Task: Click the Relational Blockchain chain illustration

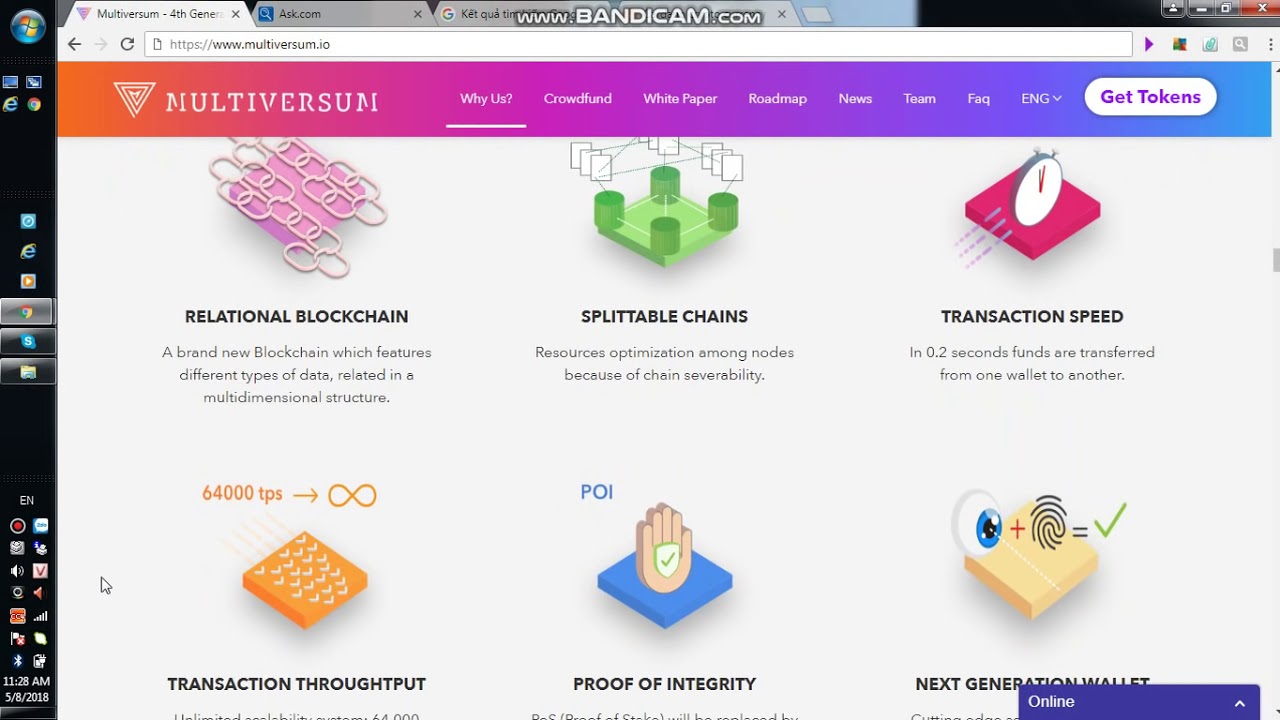Action: (x=297, y=207)
